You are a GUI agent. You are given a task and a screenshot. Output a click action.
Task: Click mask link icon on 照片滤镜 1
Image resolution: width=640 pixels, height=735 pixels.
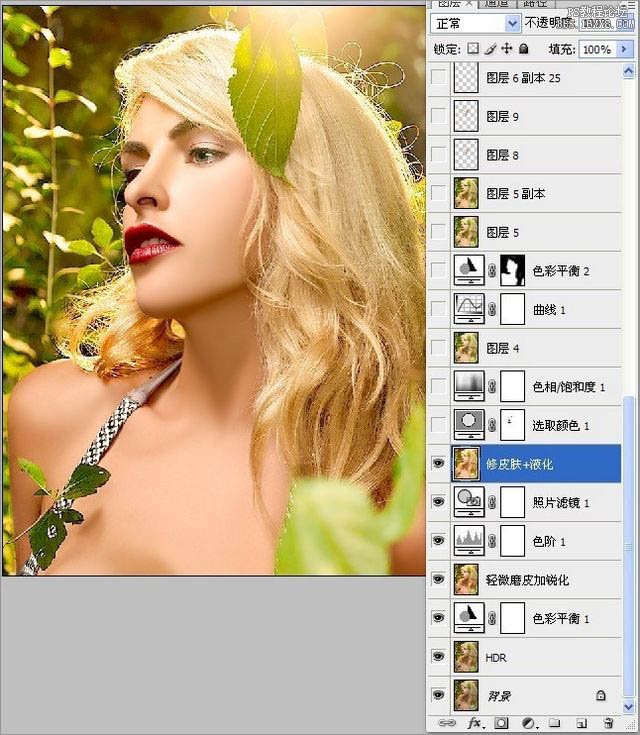point(492,502)
